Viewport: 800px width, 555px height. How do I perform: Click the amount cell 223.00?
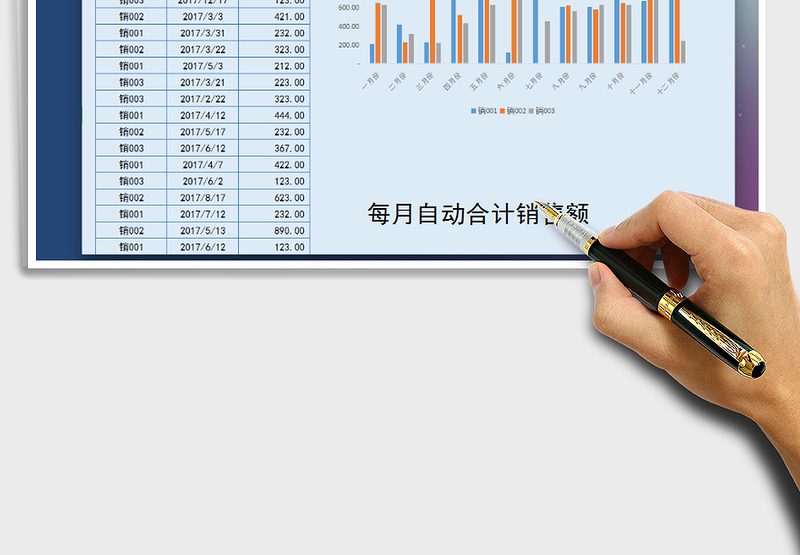pyautogui.click(x=274, y=82)
